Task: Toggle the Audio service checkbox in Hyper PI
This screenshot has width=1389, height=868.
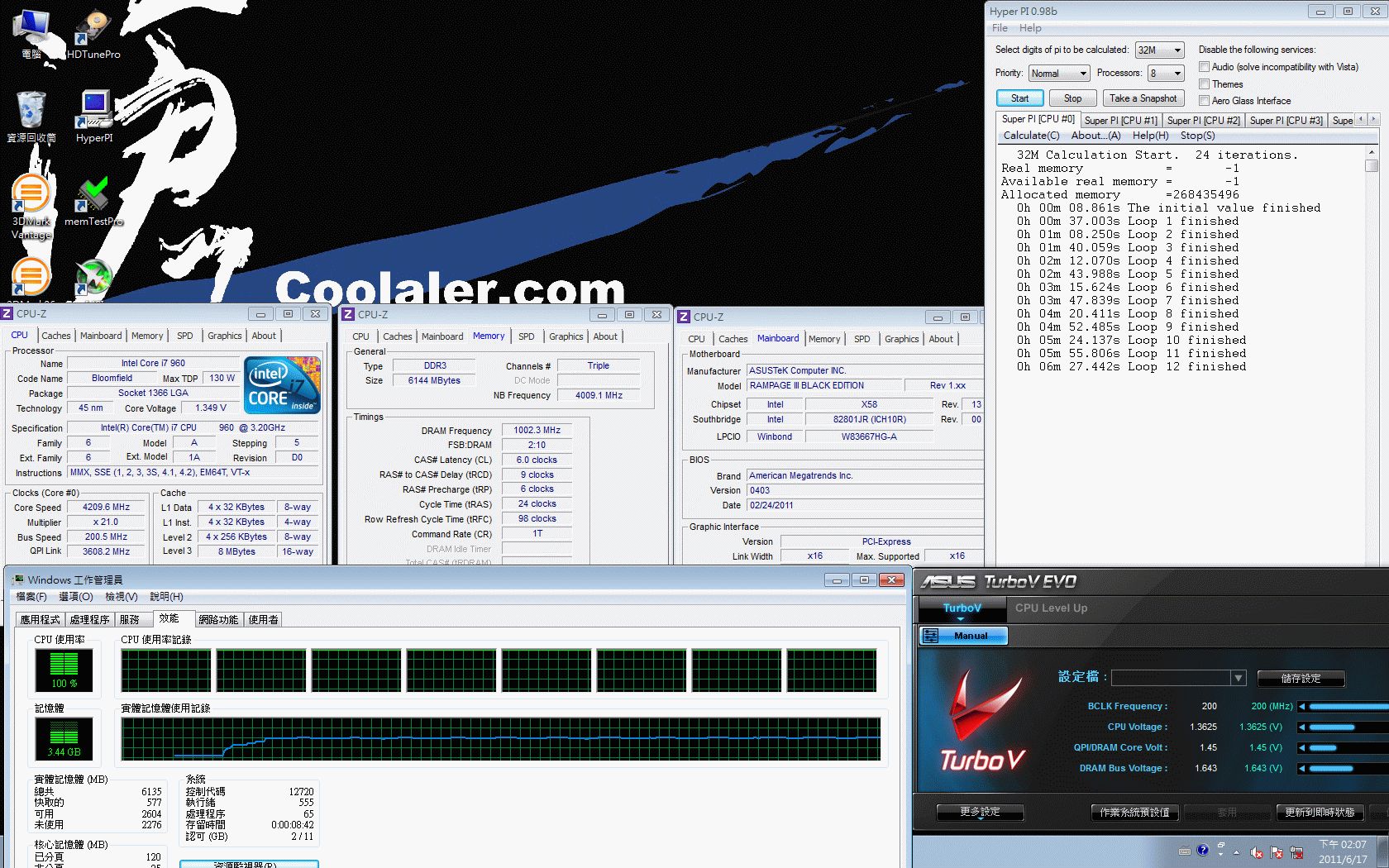Action: [x=1205, y=67]
